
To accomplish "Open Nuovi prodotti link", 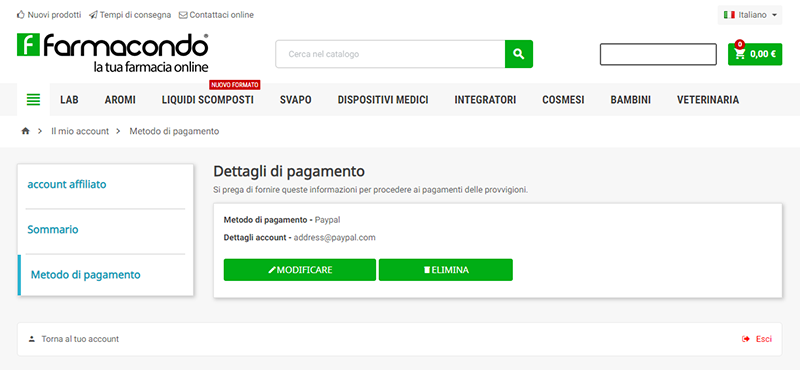I will coord(49,15).
